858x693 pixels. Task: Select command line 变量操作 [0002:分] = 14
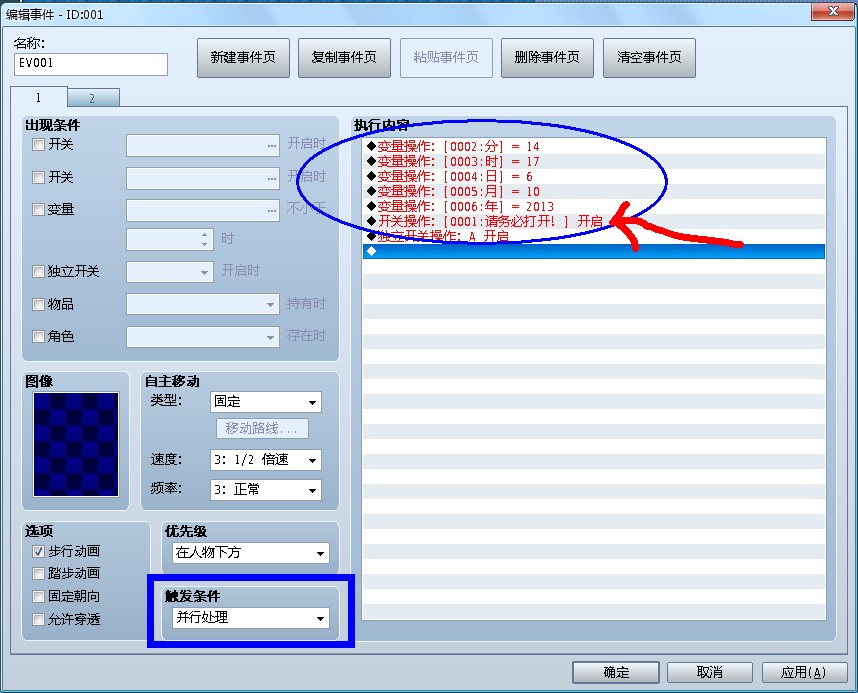coord(594,146)
